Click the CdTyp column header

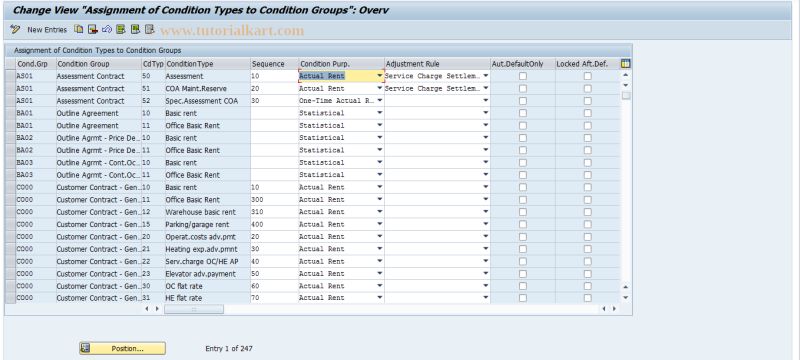tap(153, 64)
